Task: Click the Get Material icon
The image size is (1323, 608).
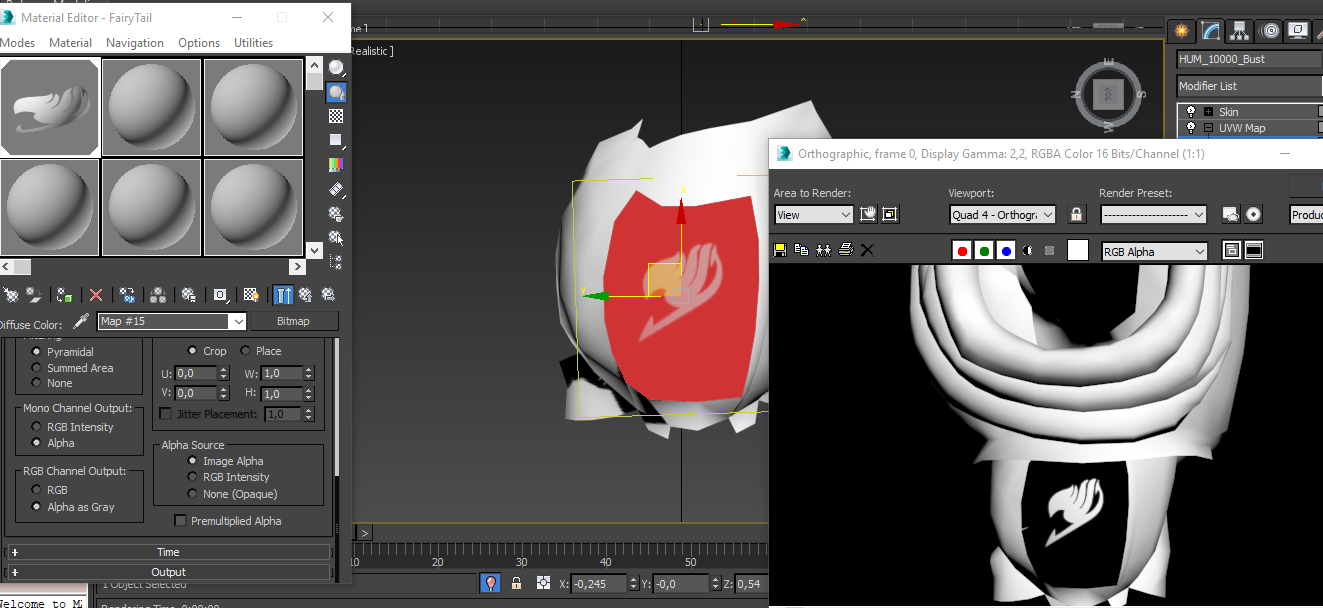Action: [x=11, y=295]
